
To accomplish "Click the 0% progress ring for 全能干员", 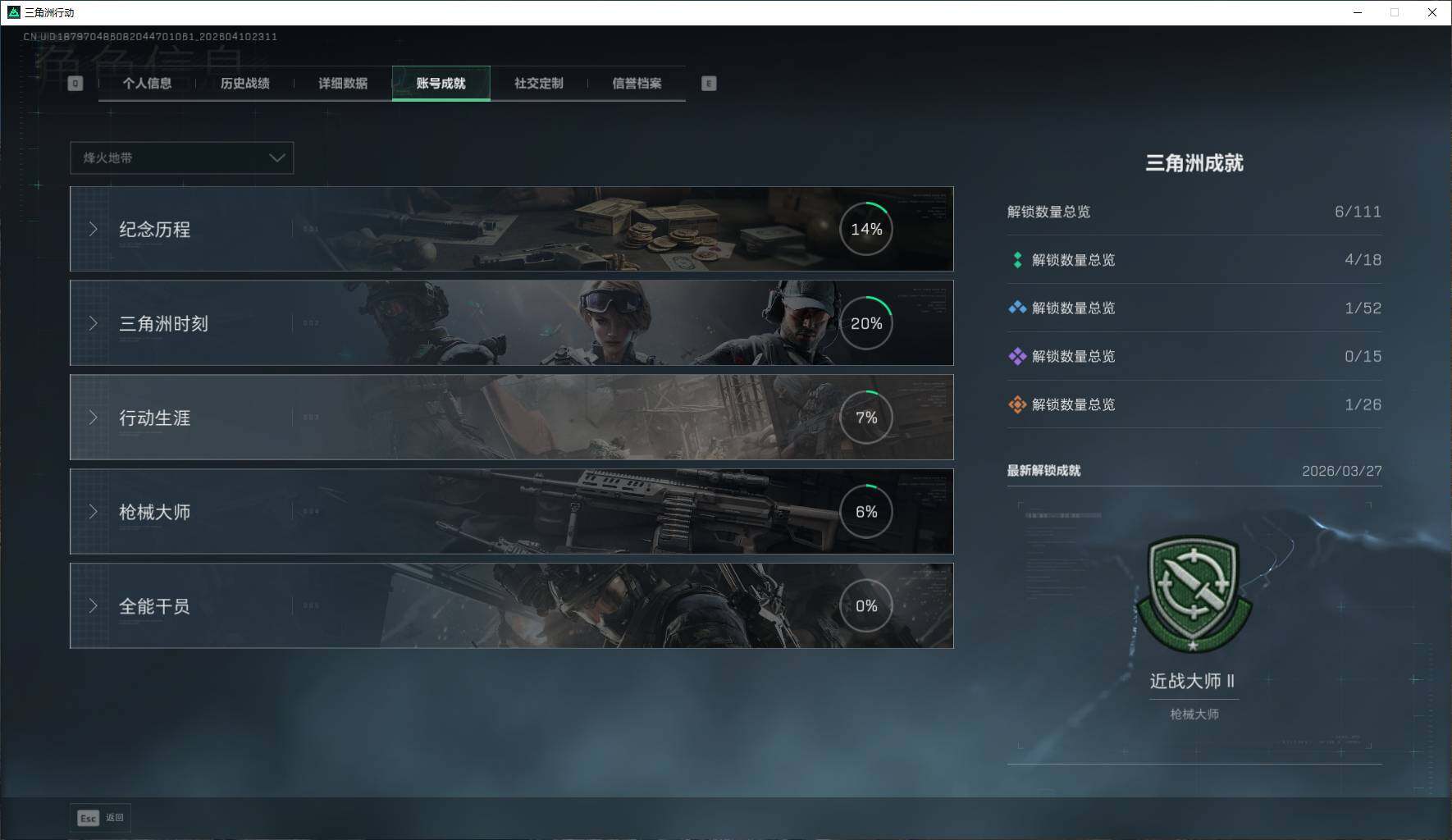I will point(866,606).
